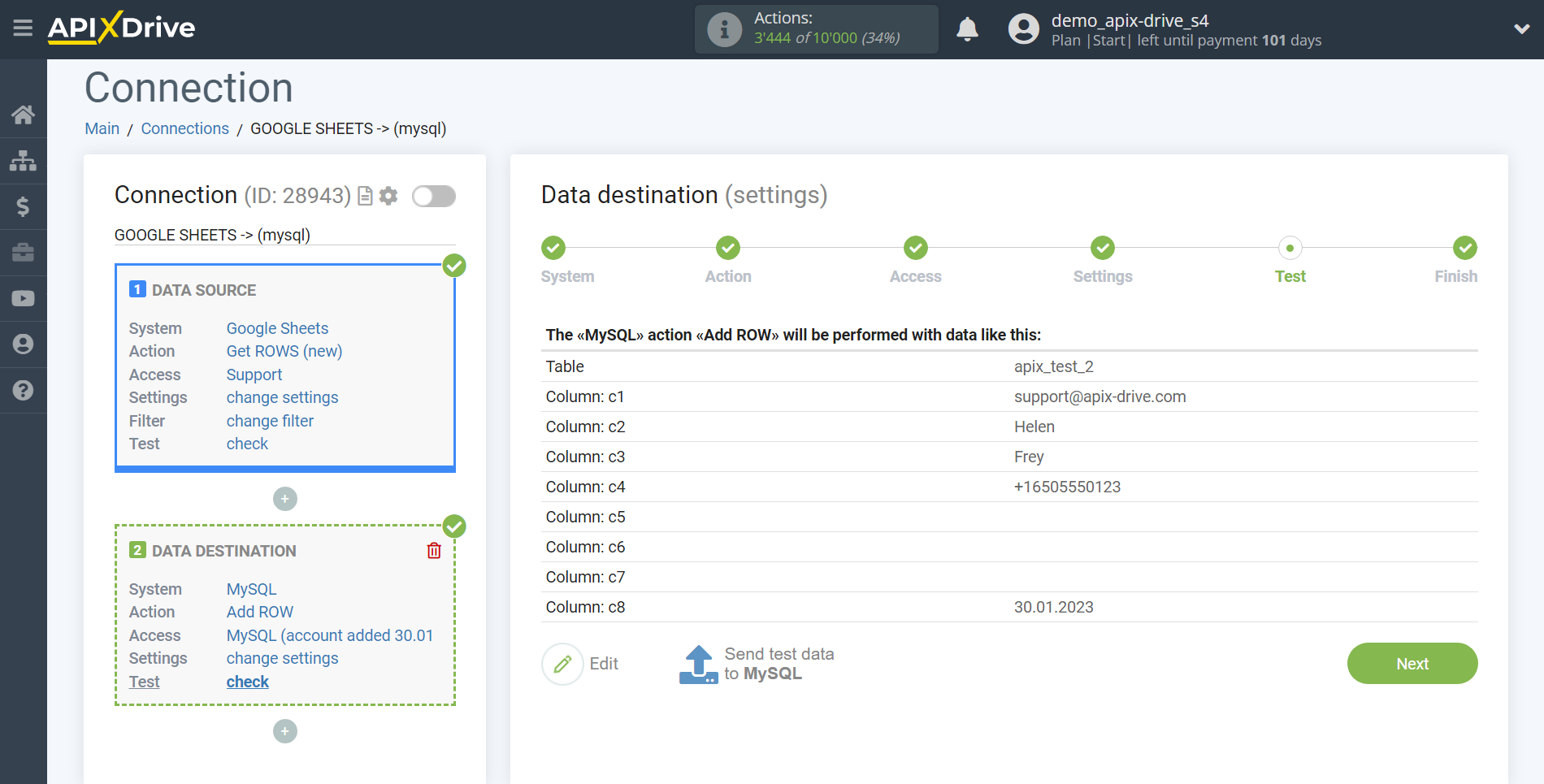This screenshot has height=784, width=1544.
Task: Open the Google Sheets system link
Action: (x=277, y=328)
